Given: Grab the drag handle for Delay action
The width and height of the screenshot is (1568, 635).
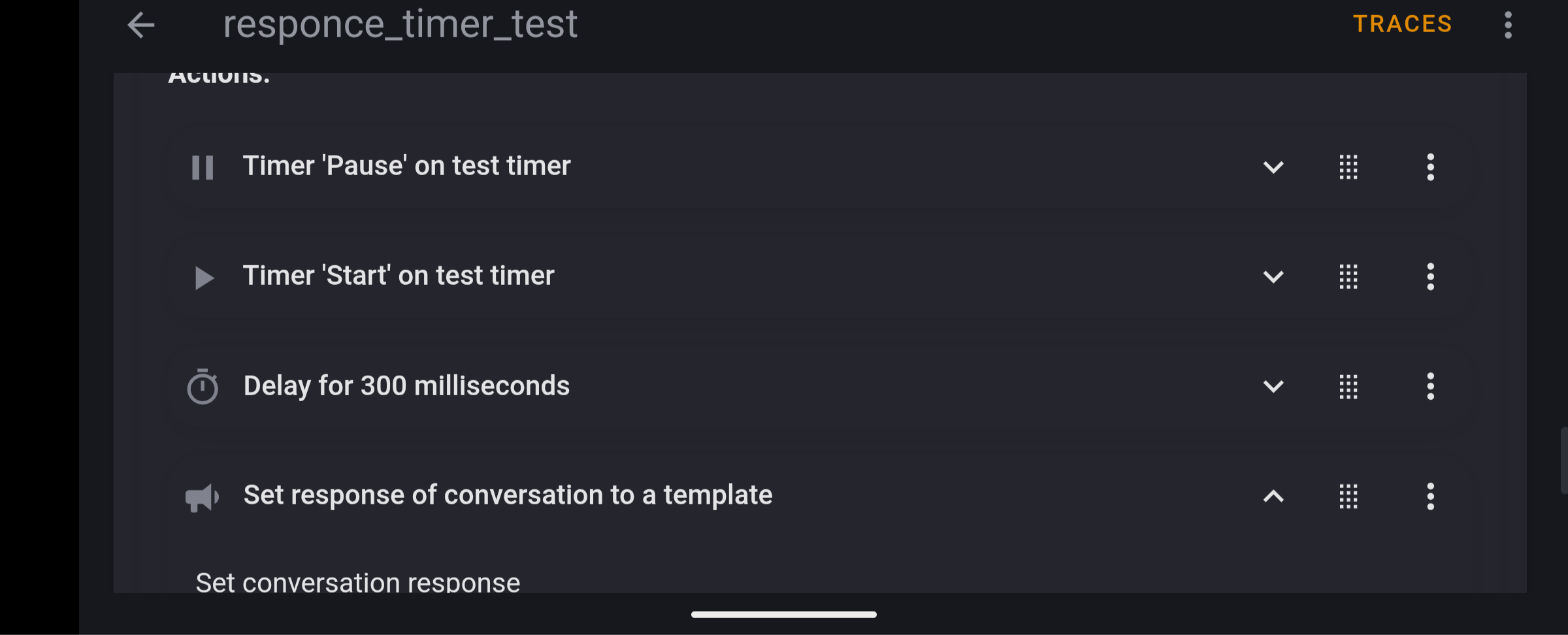Looking at the screenshot, I should (1348, 387).
